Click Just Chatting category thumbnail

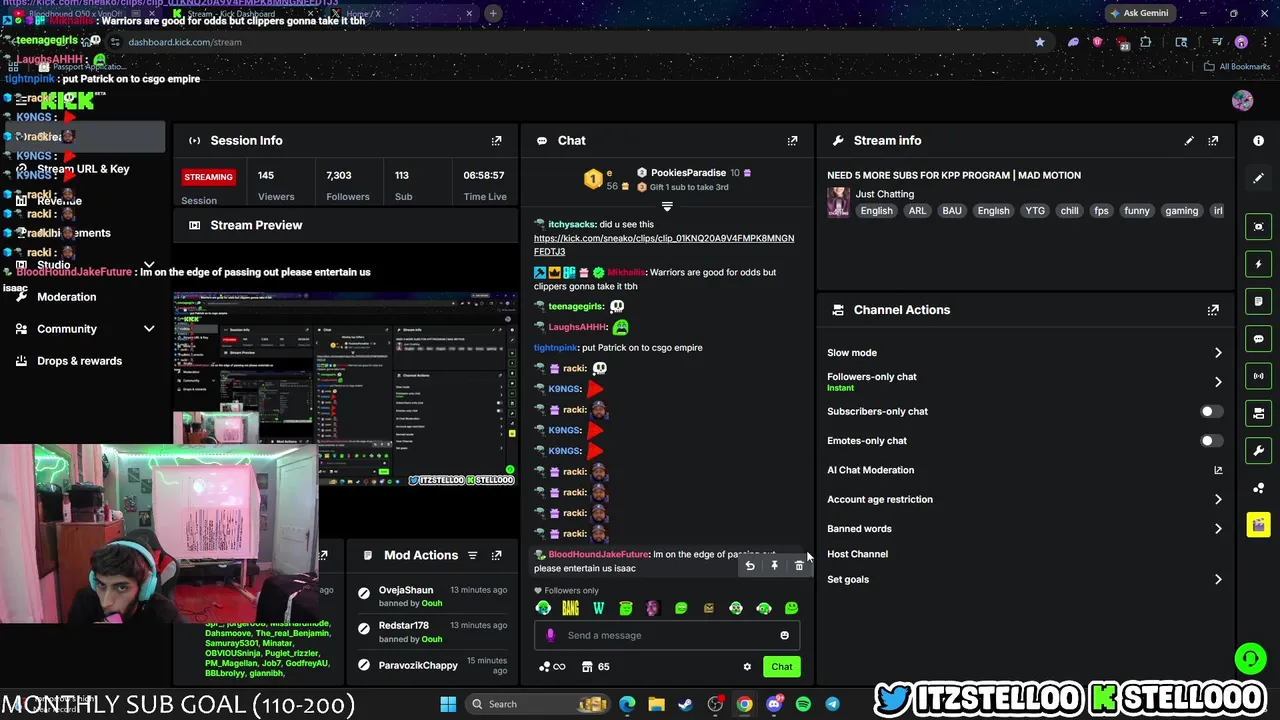point(838,202)
